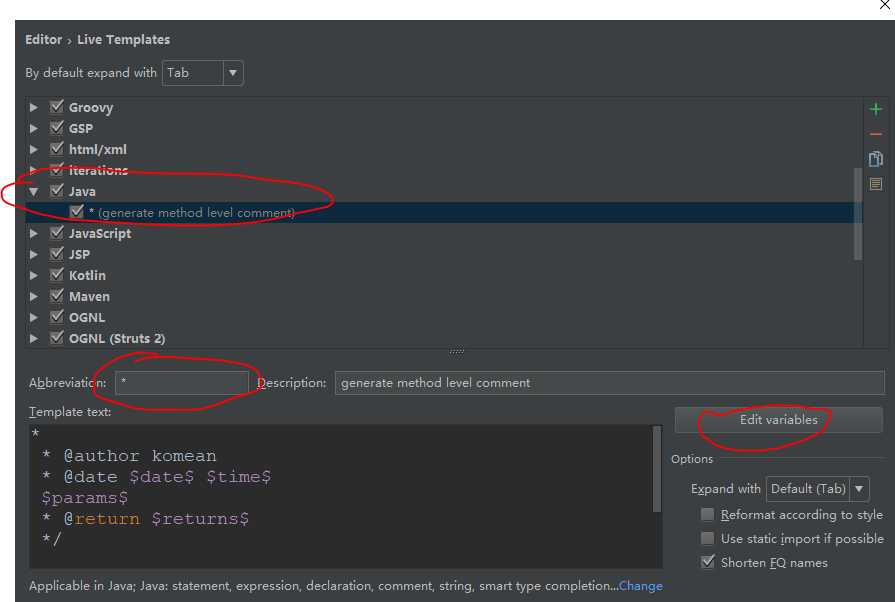Select the JavaScript group in the list
The height and width of the screenshot is (602, 895).
coord(99,233)
